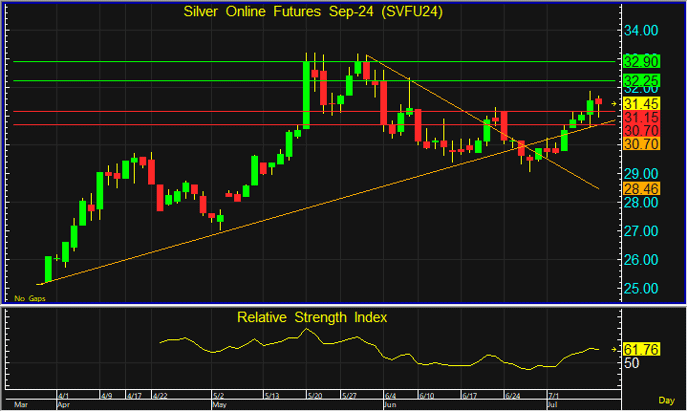This screenshot has width=688, height=412.
Task: Click the 6/4 date marker
Action: (x=391, y=396)
